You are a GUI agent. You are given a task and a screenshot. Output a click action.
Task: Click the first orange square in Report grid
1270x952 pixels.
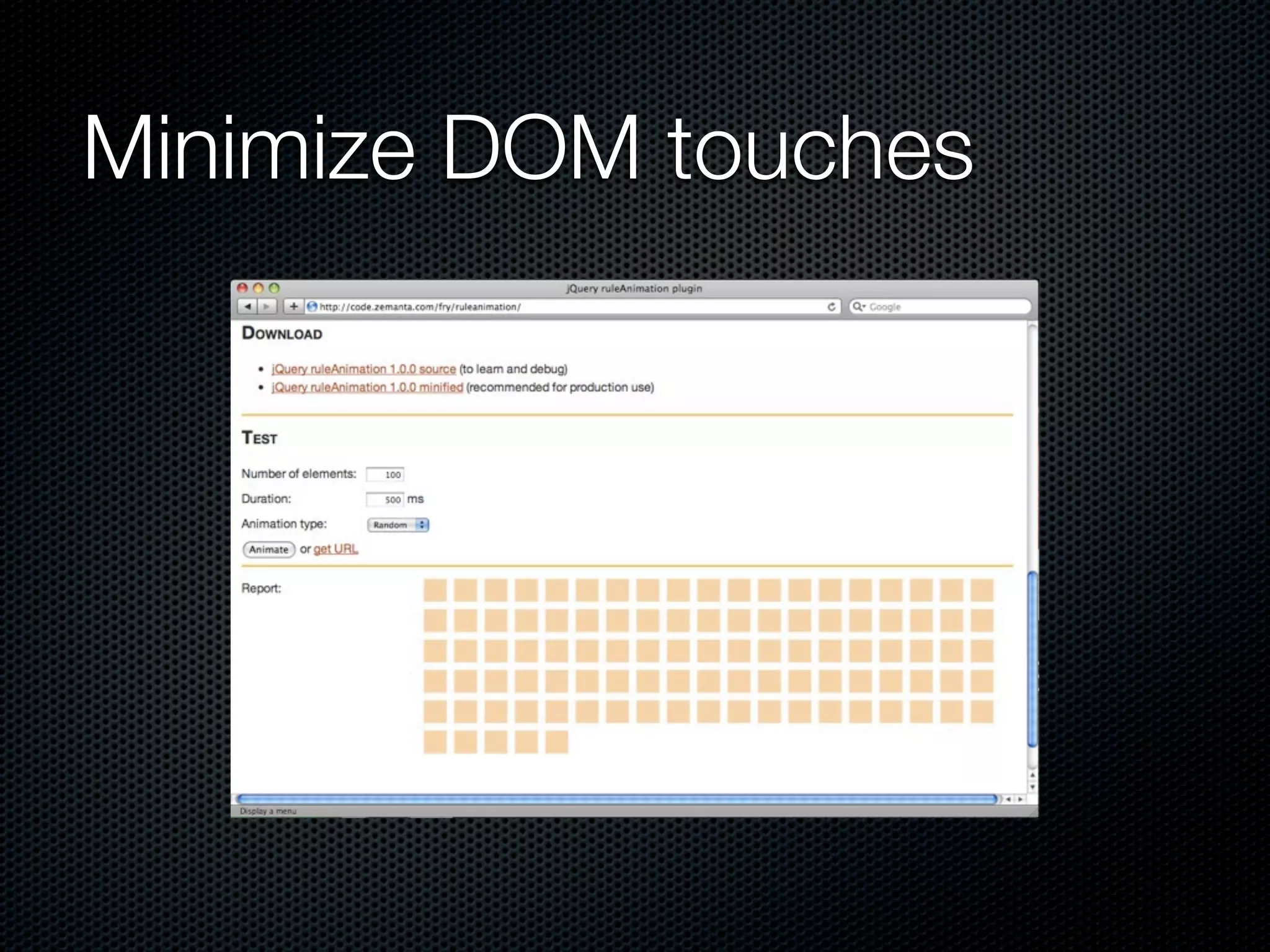[x=435, y=590]
